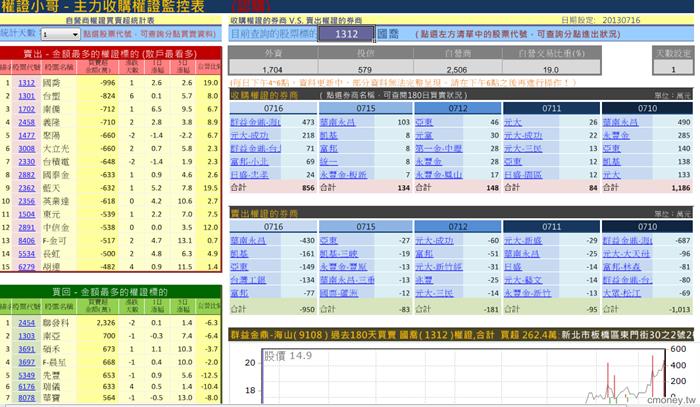This screenshot has height=407, width=700.
Task: Open 0716 buyer broker 富邦-小北 beside 69
Action: point(250,162)
